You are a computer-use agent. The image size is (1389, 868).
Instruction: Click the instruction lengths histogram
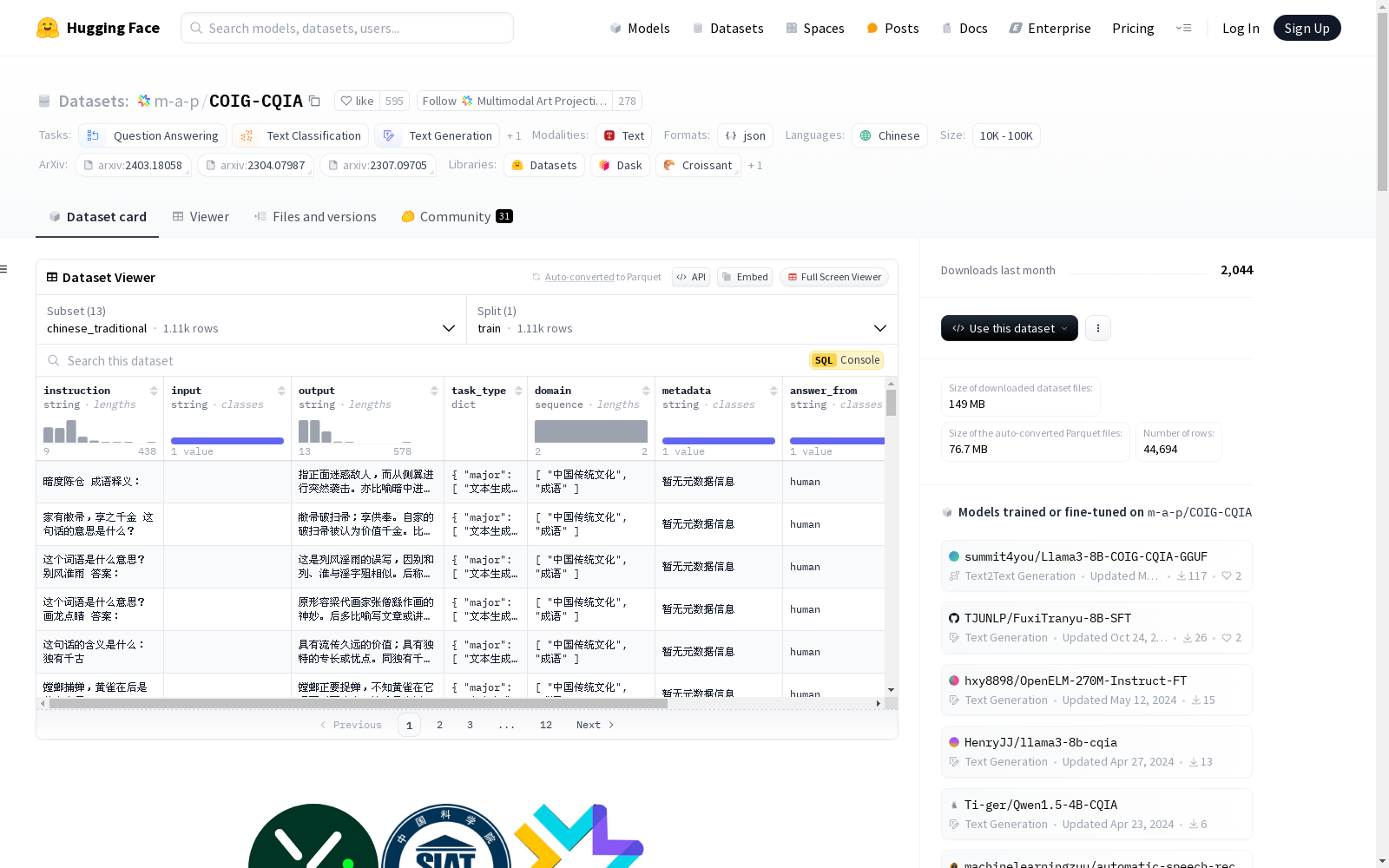(x=100, y=431)
